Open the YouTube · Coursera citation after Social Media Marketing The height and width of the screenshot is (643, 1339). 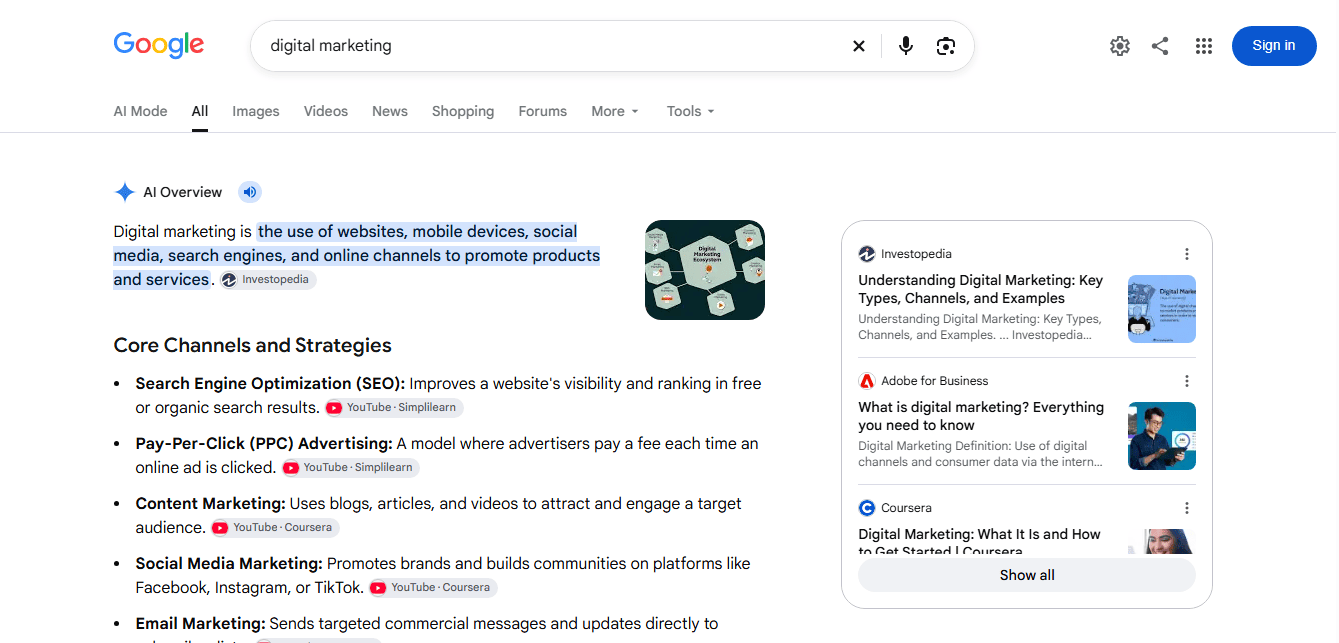[433, 588]
